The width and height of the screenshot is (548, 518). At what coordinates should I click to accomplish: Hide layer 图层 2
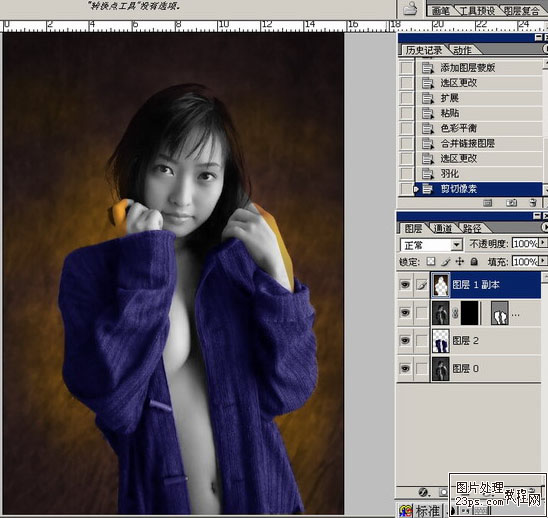click(405, 340)
